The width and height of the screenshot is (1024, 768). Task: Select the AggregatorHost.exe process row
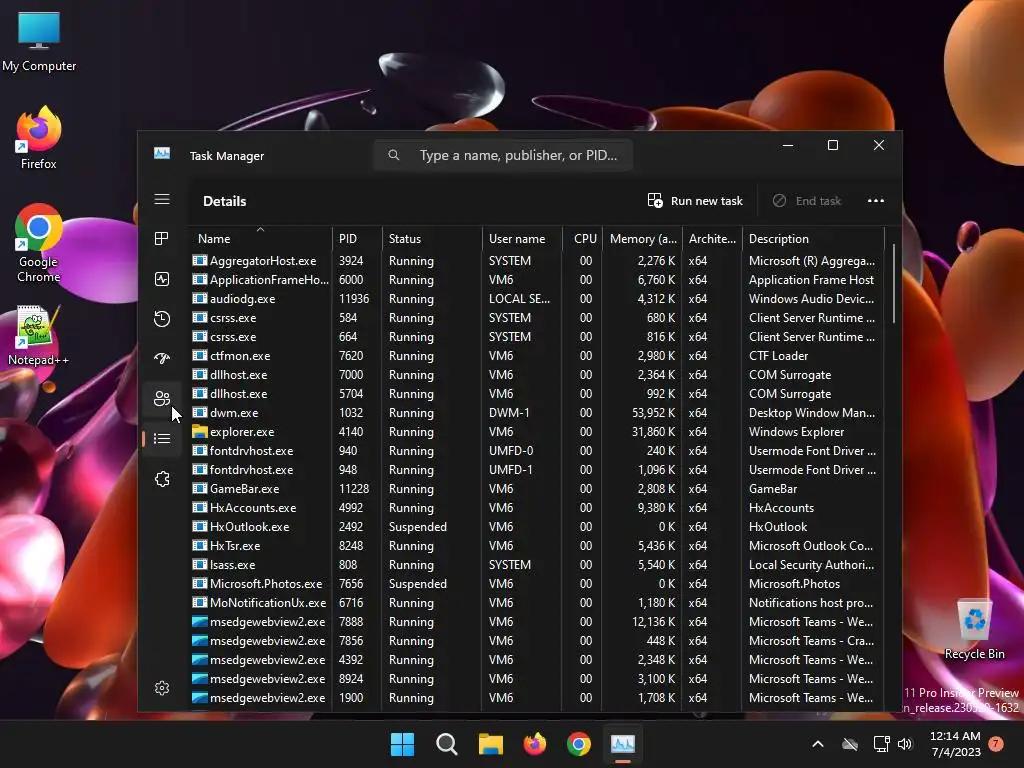[537, 261]
